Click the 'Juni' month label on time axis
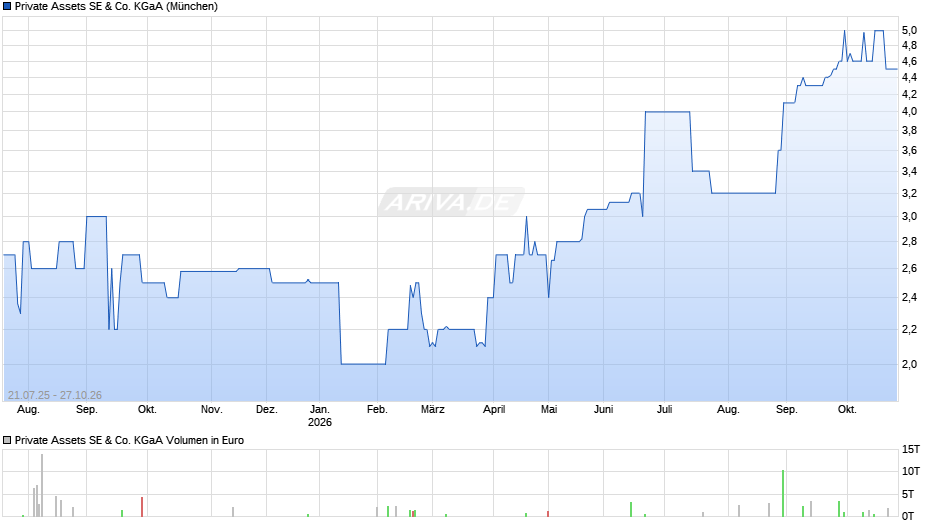Screen dimensions: 940x526 click(604, 410)
